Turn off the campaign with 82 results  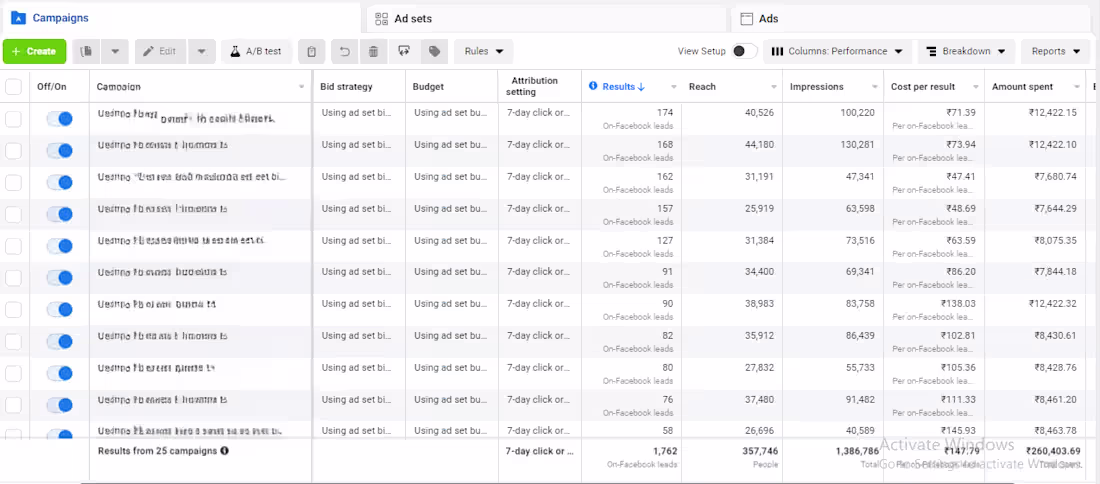tap(60, 342)
